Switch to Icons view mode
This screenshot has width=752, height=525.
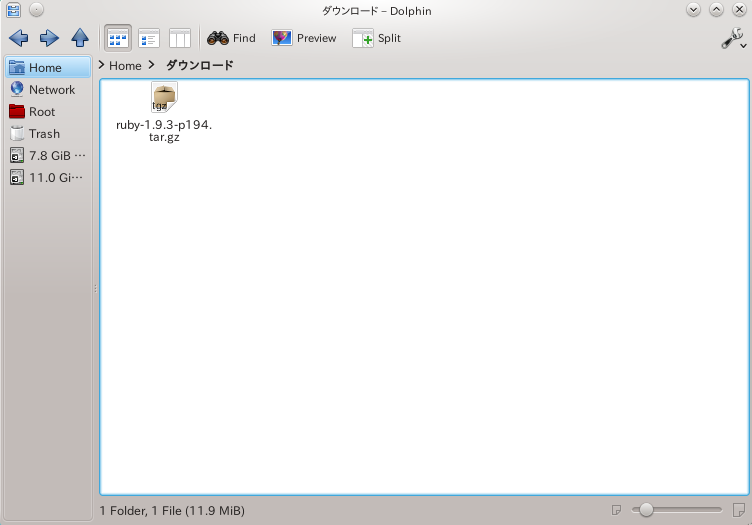point(118,38)
